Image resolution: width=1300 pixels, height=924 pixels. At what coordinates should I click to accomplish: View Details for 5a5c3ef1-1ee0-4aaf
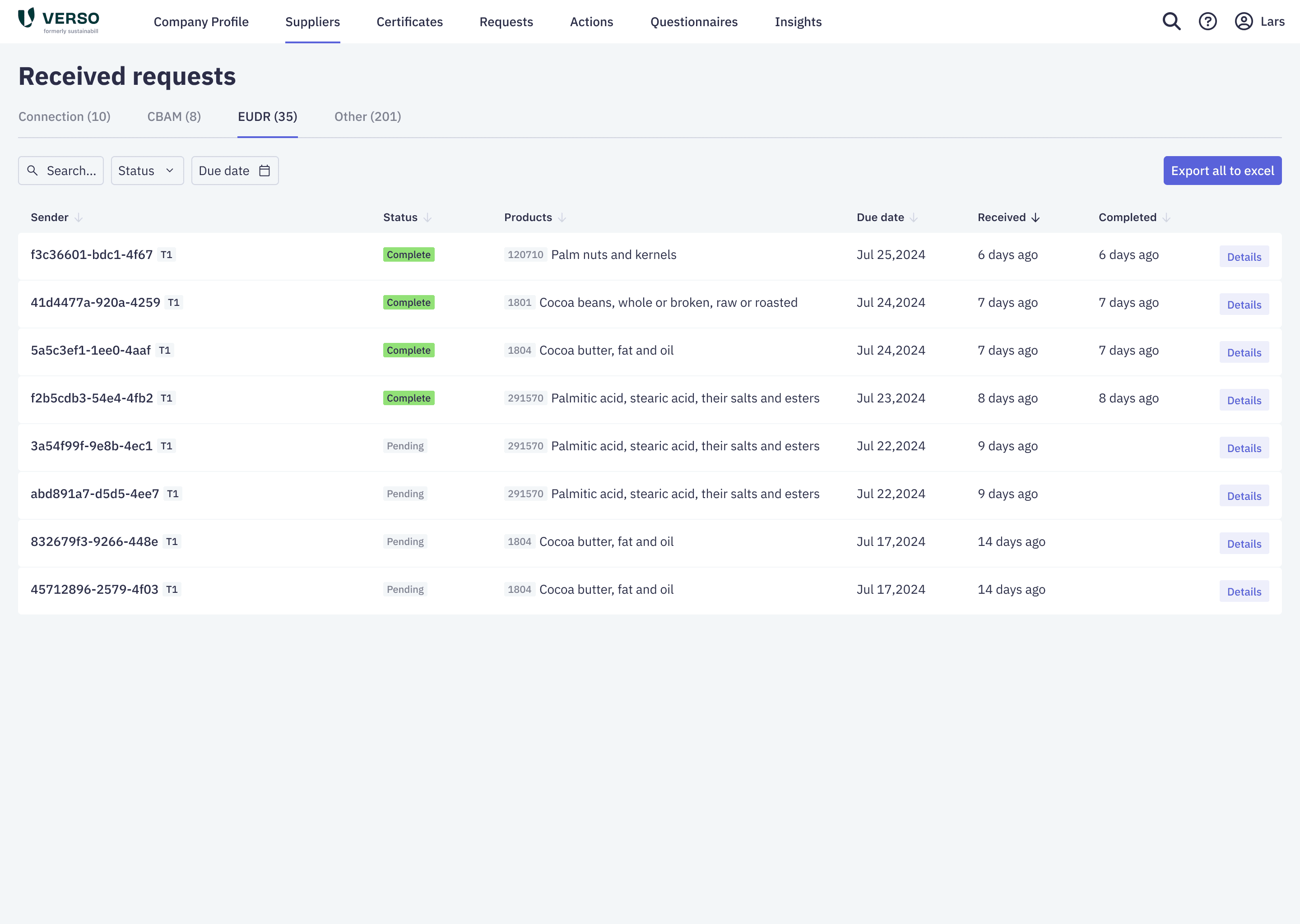coord(1244,352)
